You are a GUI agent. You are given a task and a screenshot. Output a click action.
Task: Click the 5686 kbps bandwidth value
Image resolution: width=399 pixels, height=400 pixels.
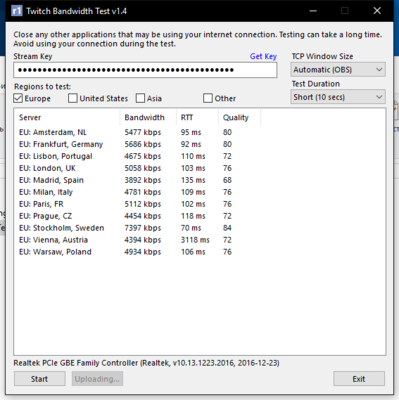pos(143,144)
